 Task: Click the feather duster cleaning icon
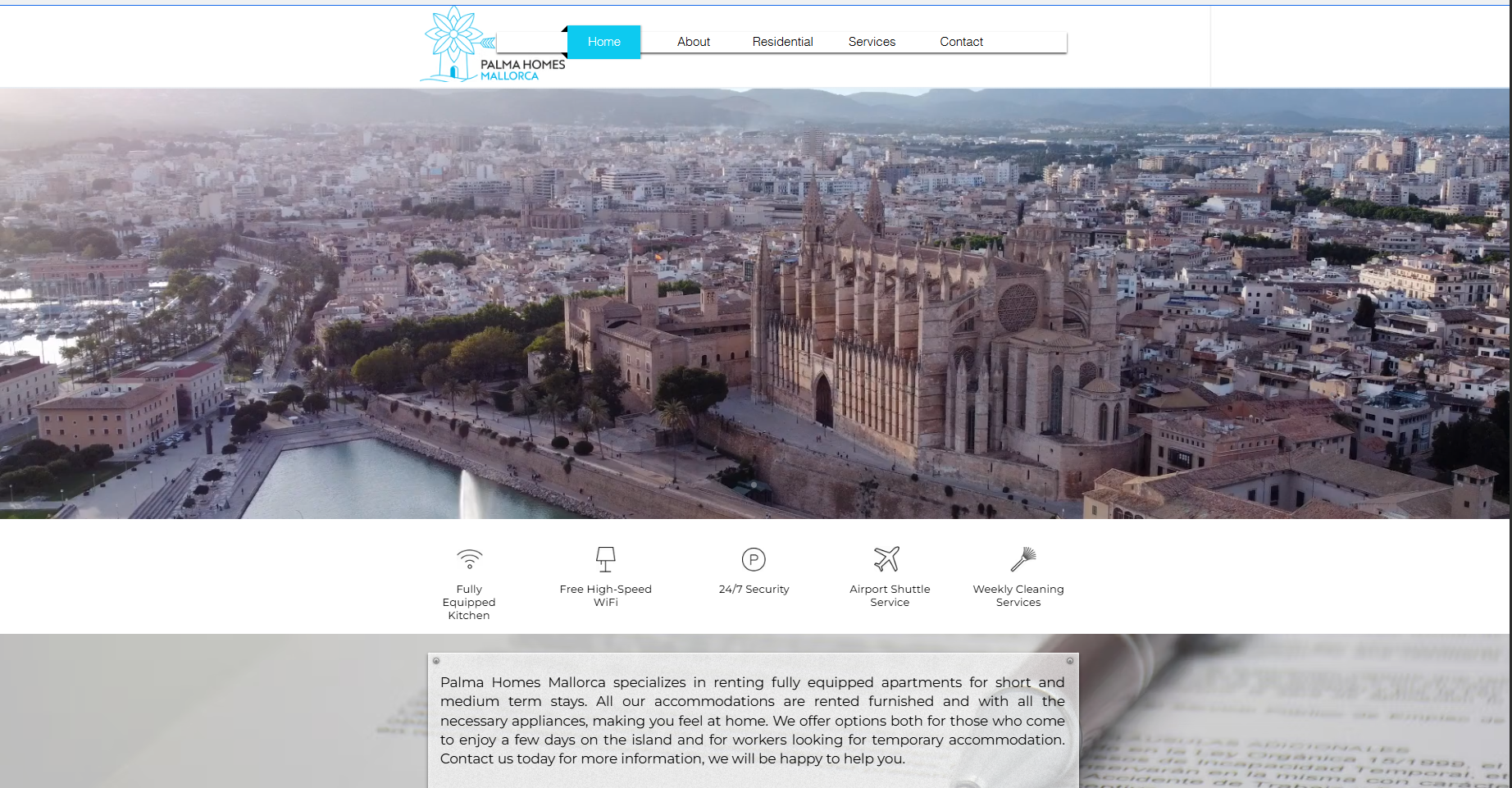[x=1022, y=559]
